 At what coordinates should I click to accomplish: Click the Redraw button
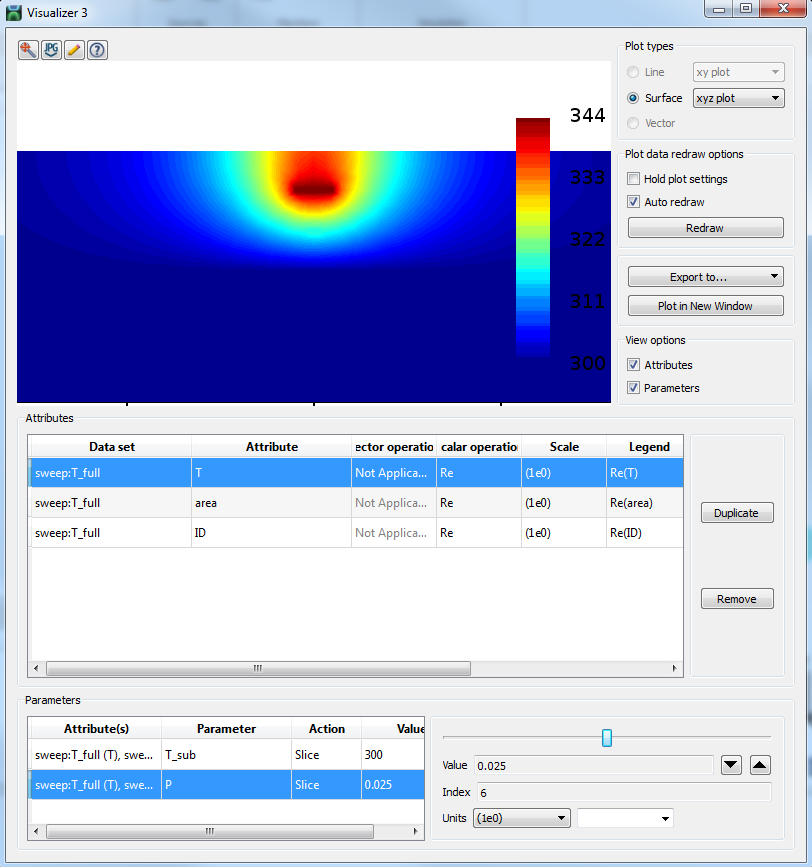click(705, 228)
